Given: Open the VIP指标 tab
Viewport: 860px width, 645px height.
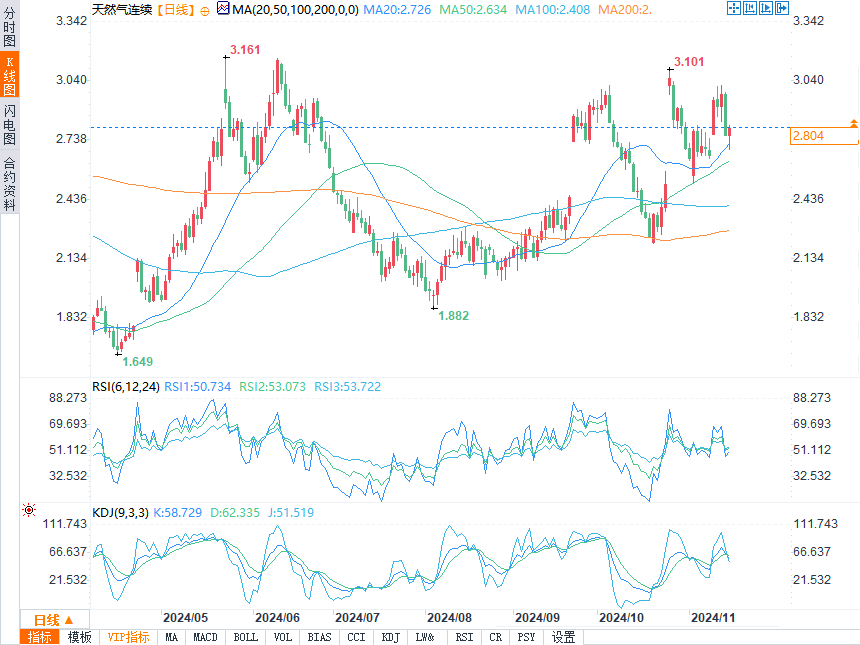Looking at the screenshot, I should [128, 637].
